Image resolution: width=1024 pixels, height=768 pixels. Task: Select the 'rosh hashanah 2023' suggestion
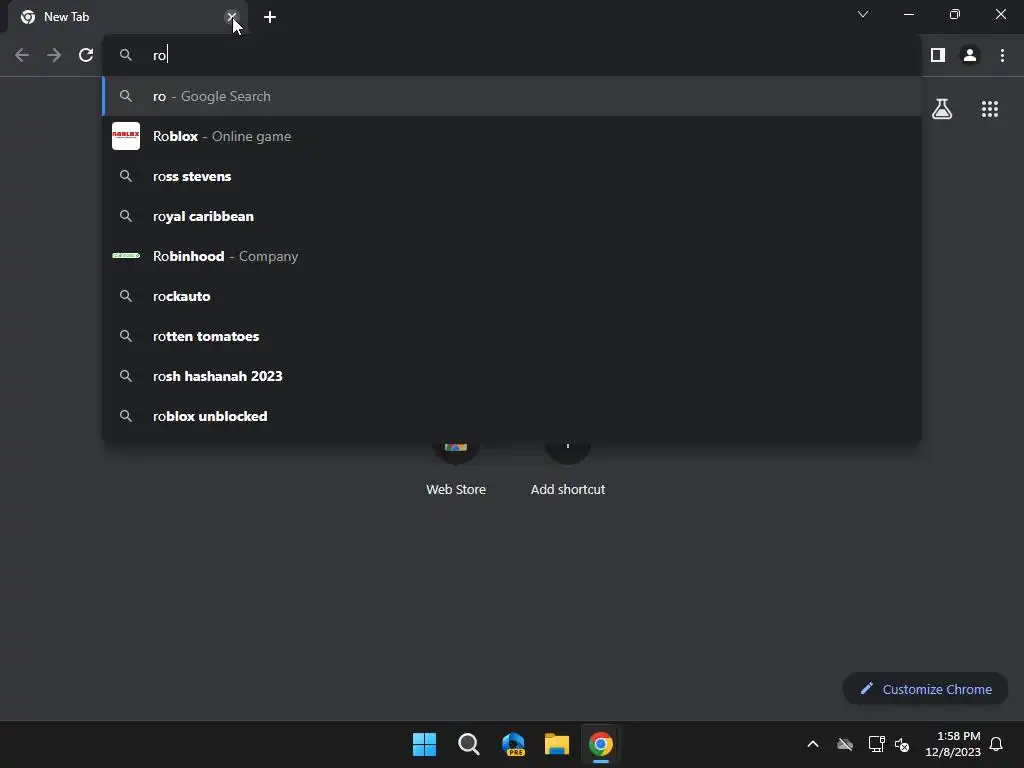(x=512, y=376)
